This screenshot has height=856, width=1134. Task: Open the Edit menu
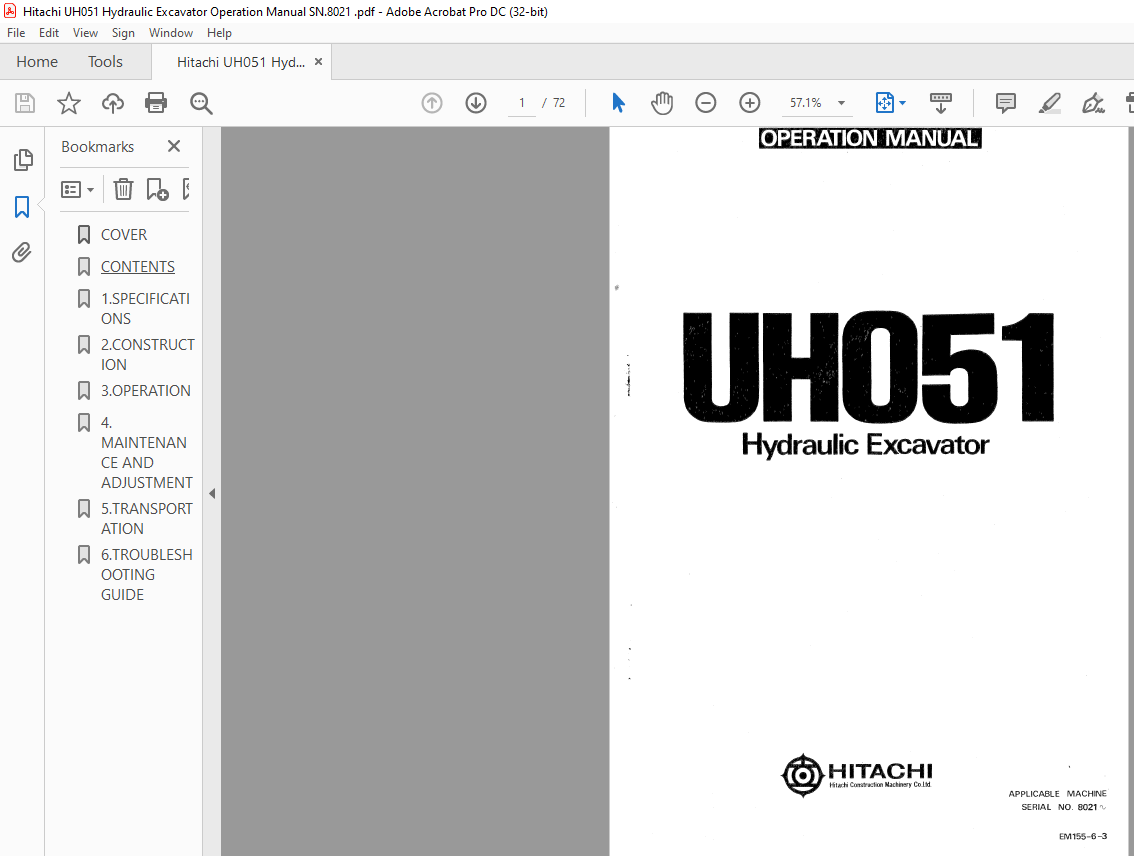[x=48, y=33]
